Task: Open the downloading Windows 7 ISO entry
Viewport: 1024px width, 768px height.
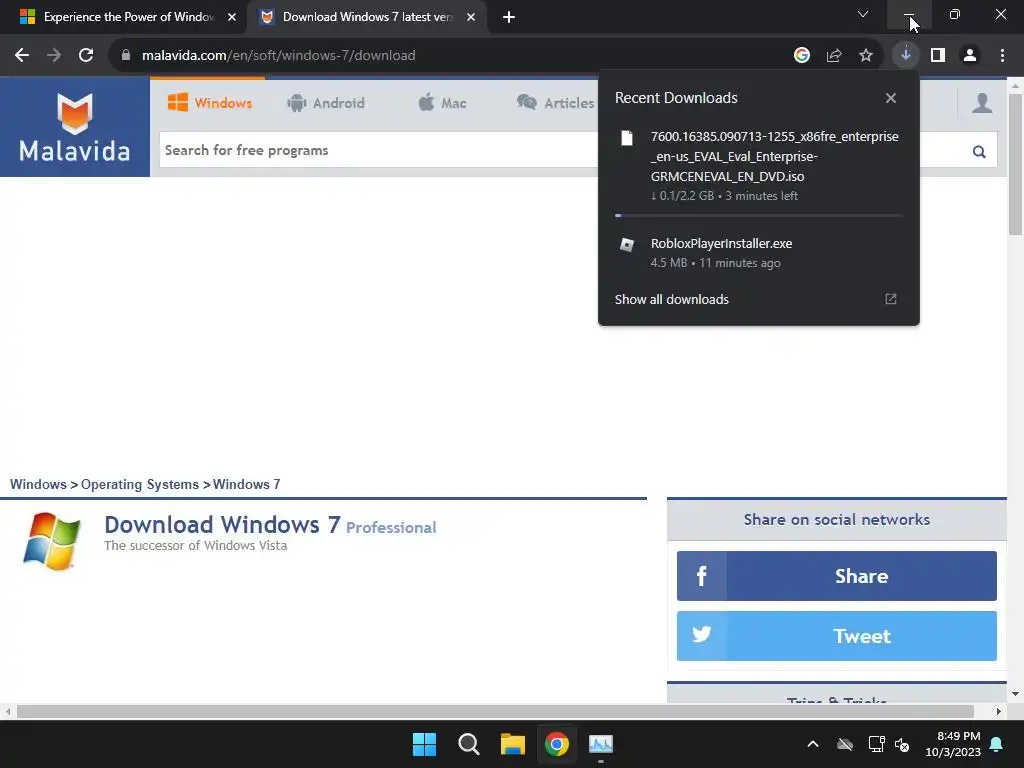Action: [759, 166]
